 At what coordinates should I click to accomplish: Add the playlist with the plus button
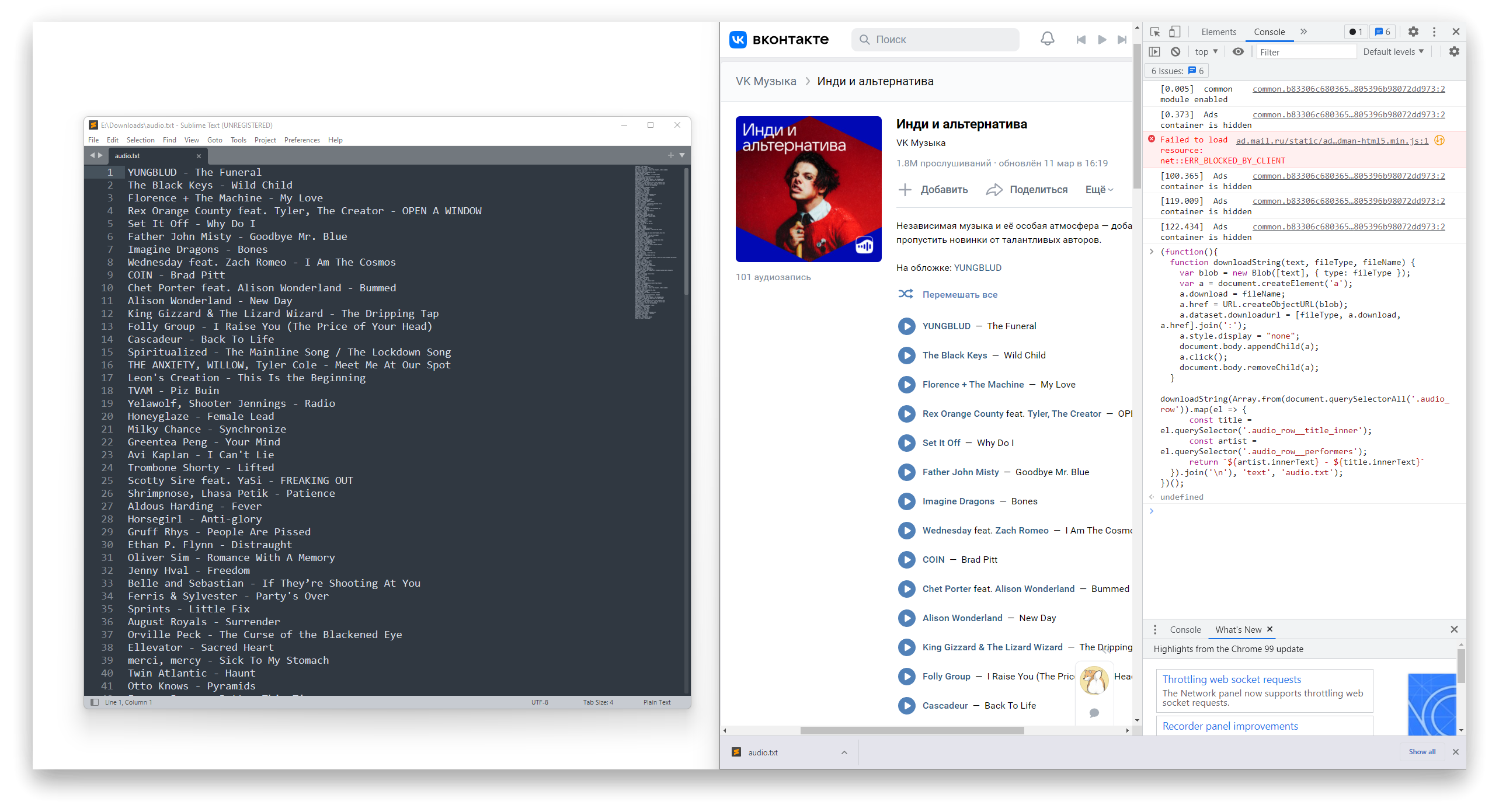(x=905, y=190)
